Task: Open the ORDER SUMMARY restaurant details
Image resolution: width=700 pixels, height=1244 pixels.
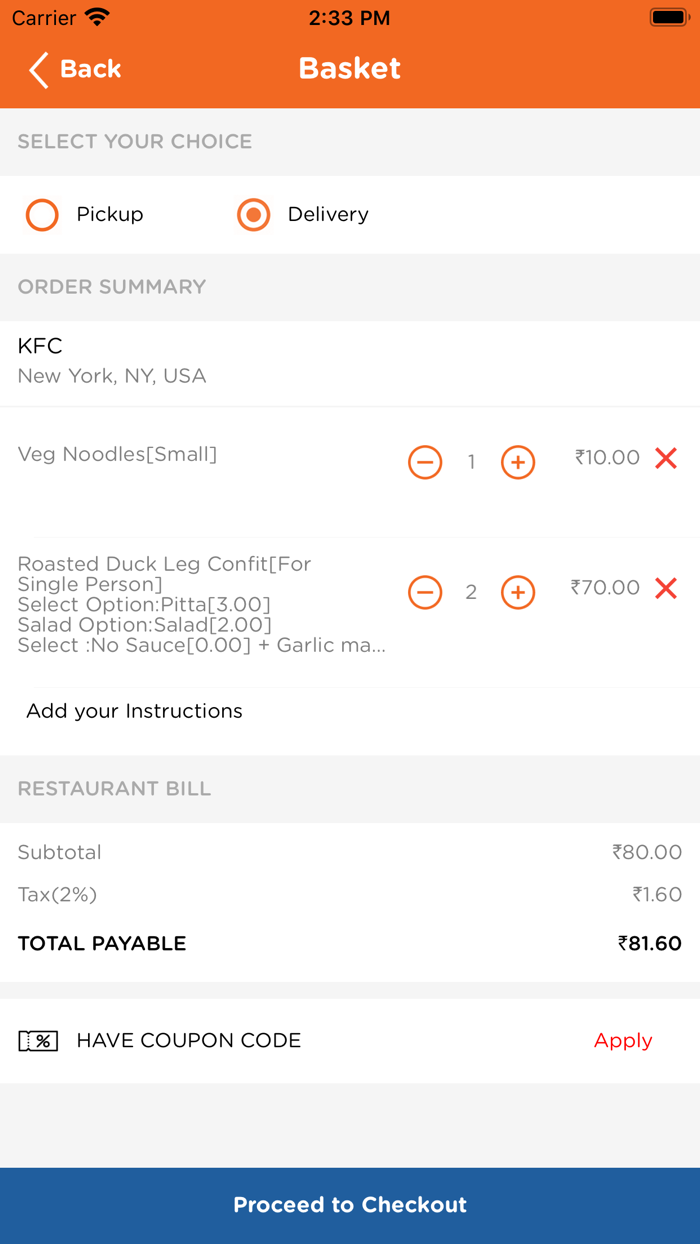Action: [112, 287]
